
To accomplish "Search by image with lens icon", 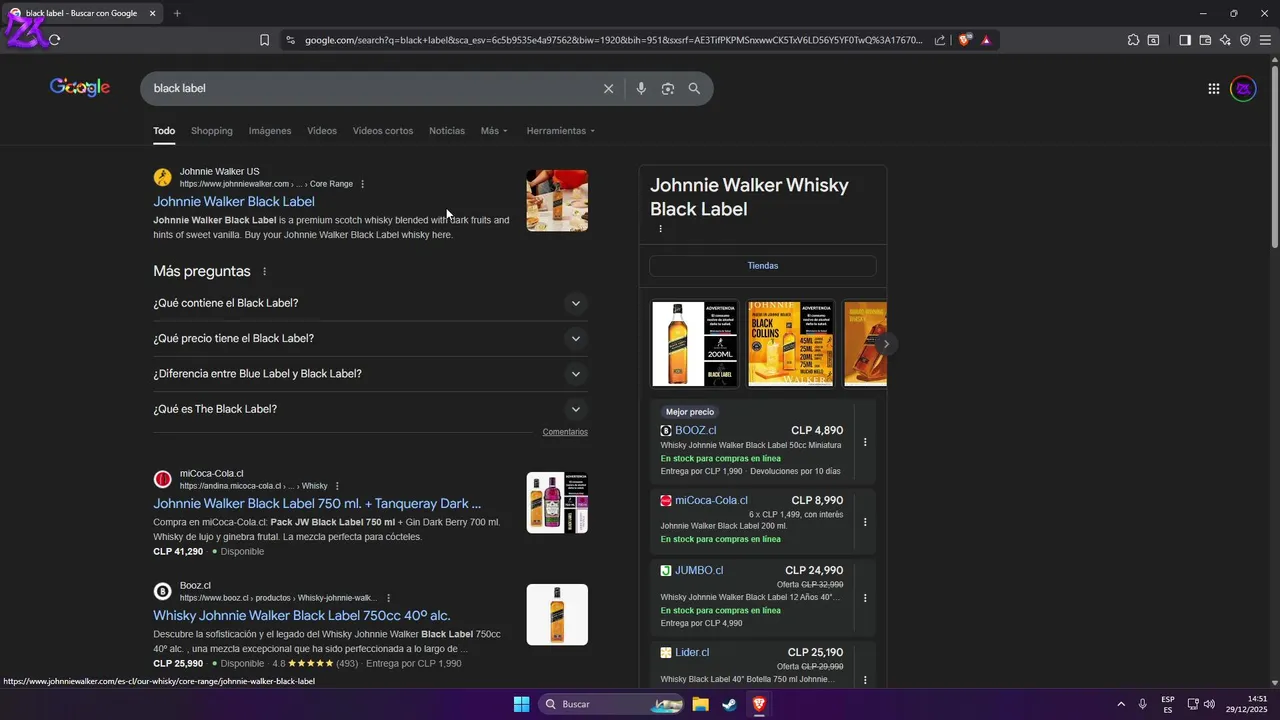I will click(x=668, y=89).
